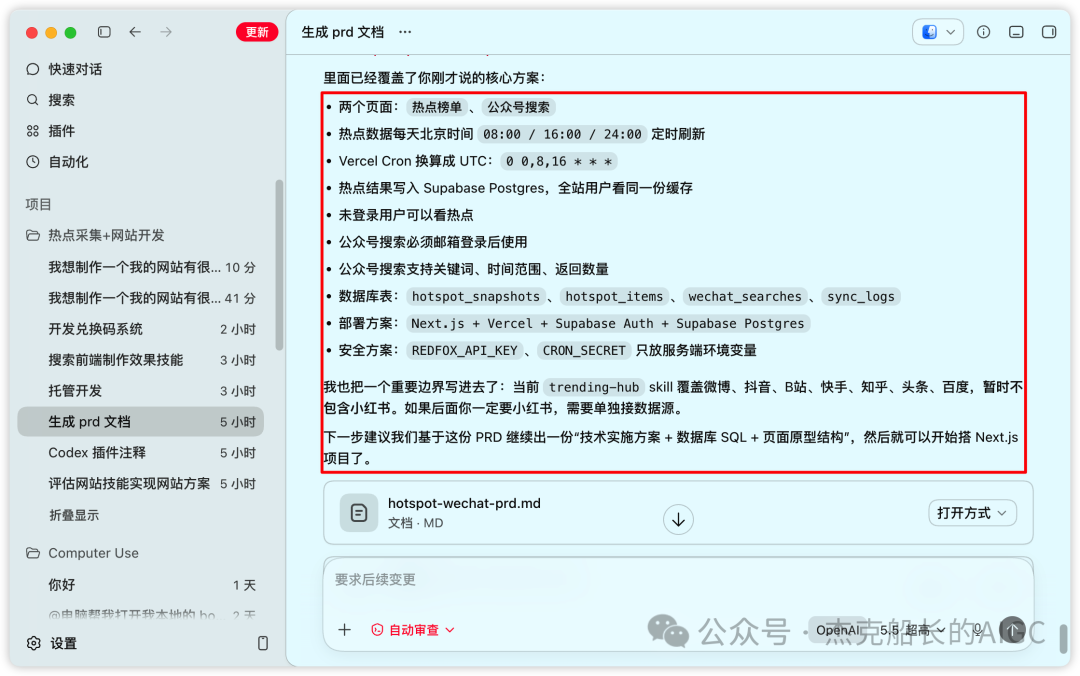The image size is (1080, 676).
Task: Click the 0 0,8,16 cron expression code chip
Action: coord(559,161)
